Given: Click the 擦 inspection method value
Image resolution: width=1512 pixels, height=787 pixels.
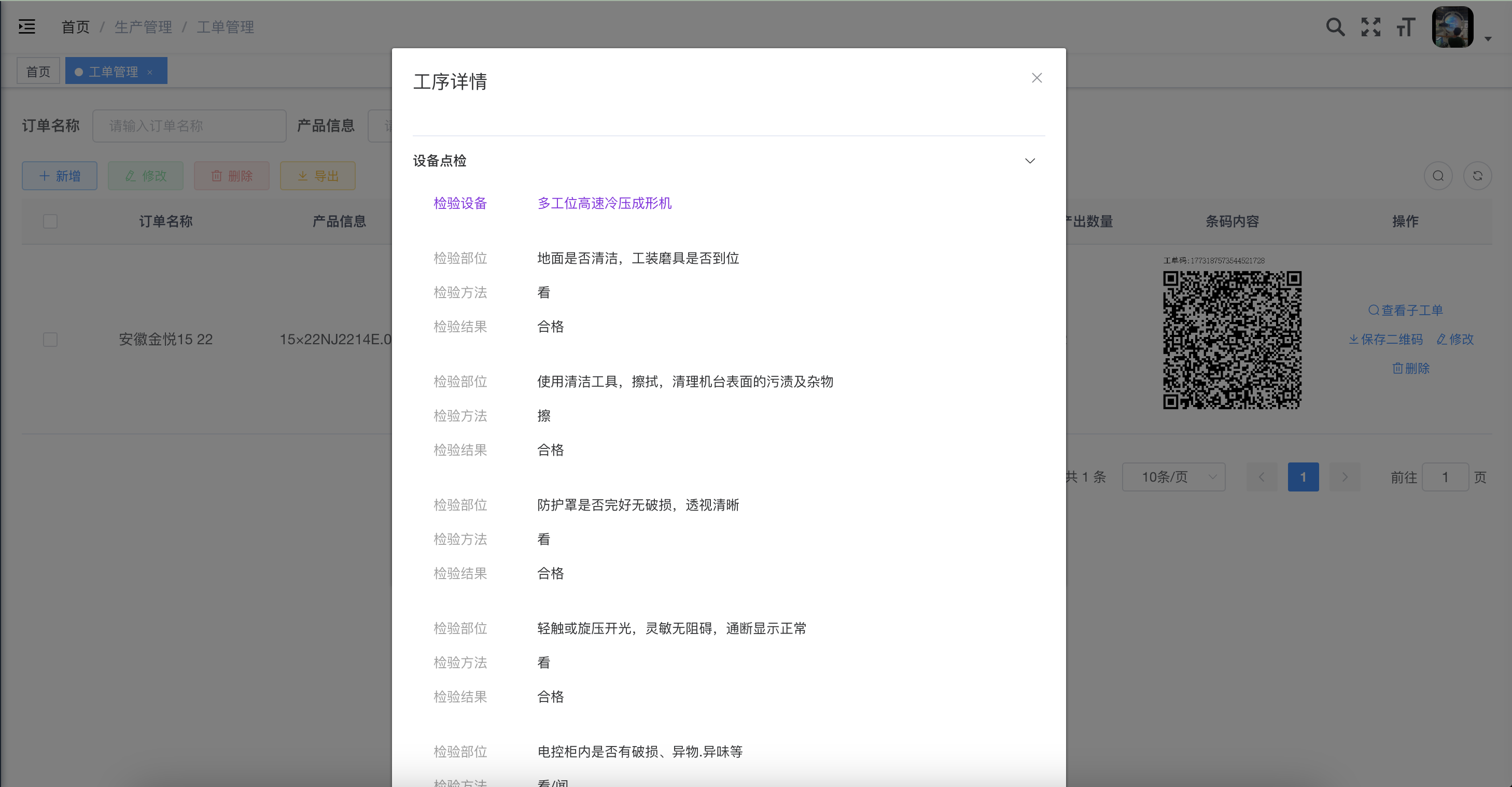Looking at the screenshot, I should (544, 415).
